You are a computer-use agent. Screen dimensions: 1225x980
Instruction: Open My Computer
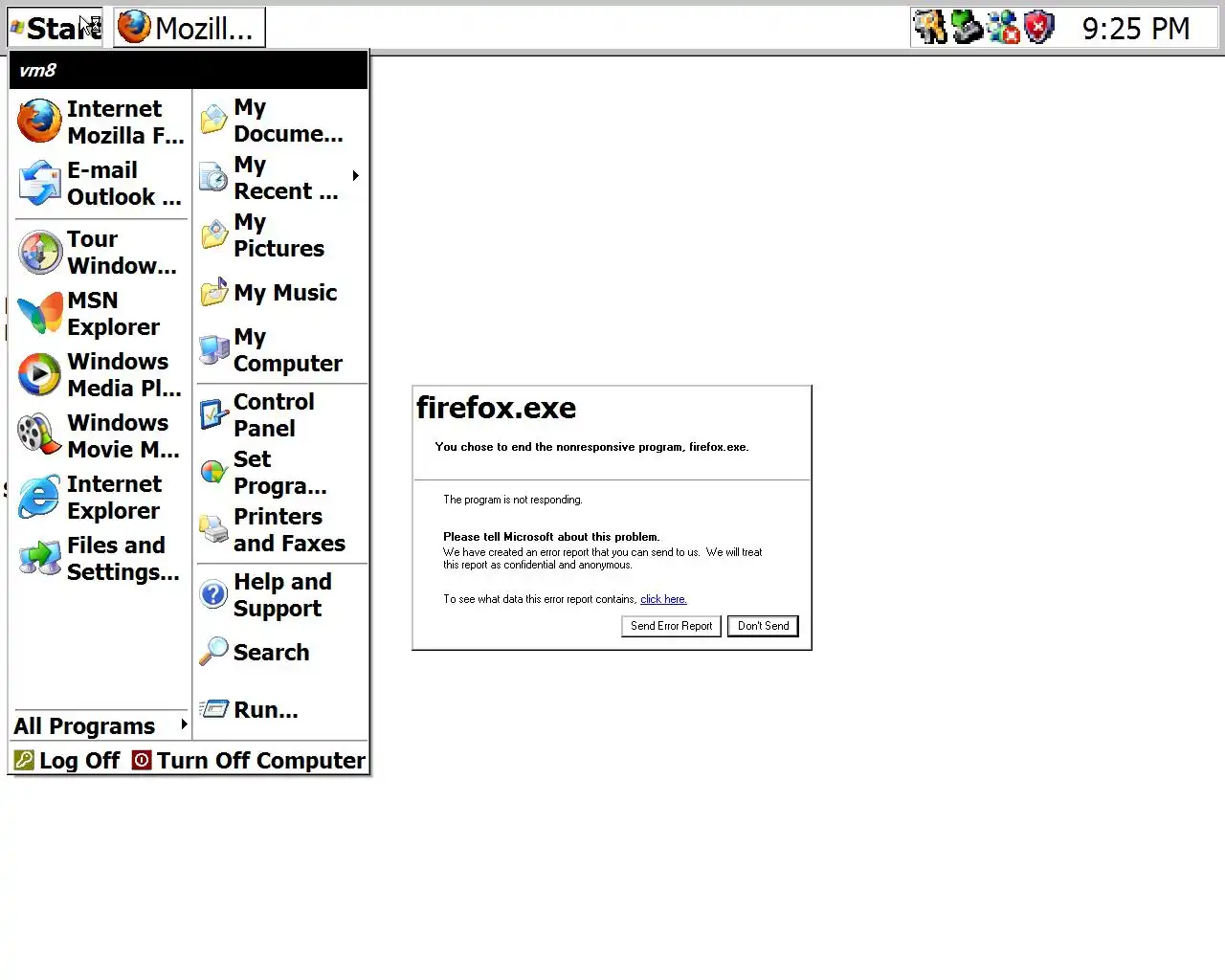pos(281,350)
